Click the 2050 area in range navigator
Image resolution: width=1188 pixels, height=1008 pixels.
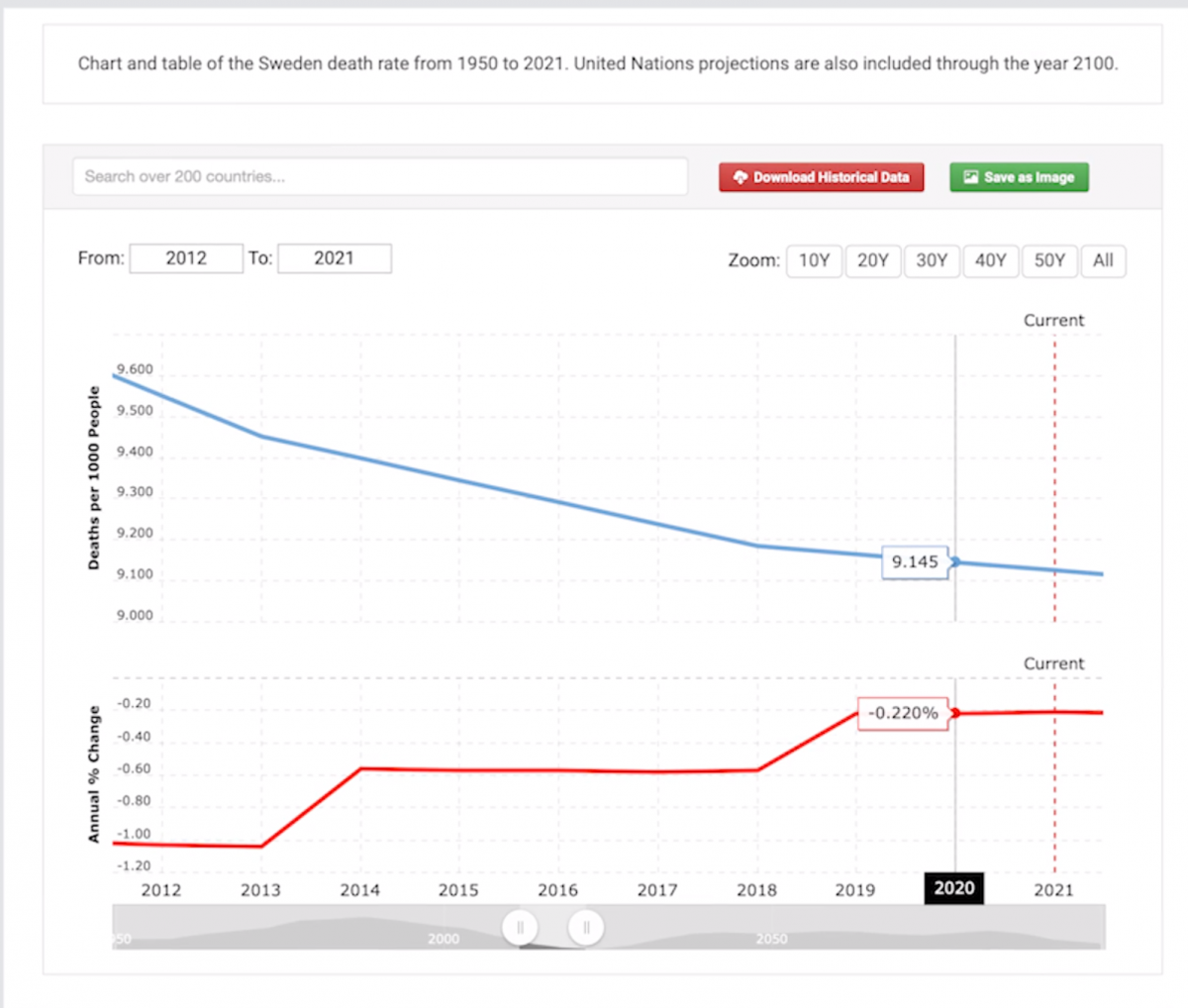point(771,938)
